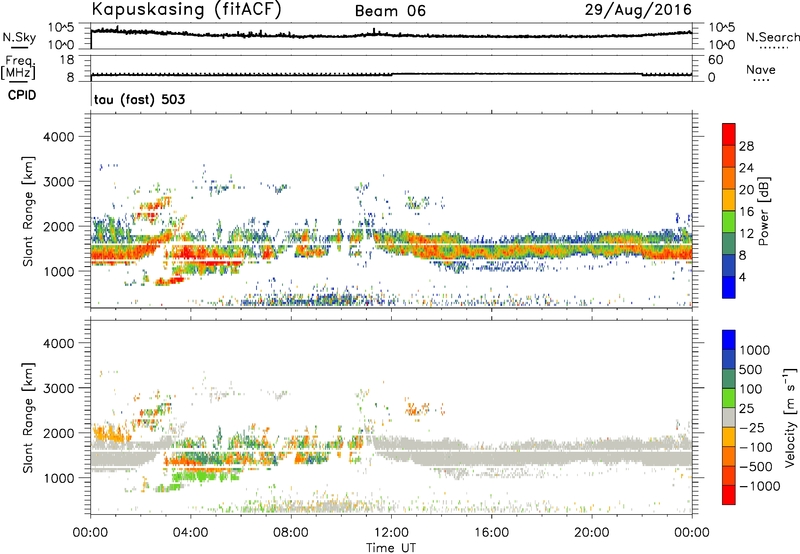This screenshot has width=800, height=554.
Task: Click the frequency trace line in the Freq panel
Action: click(x=391, y=74)
